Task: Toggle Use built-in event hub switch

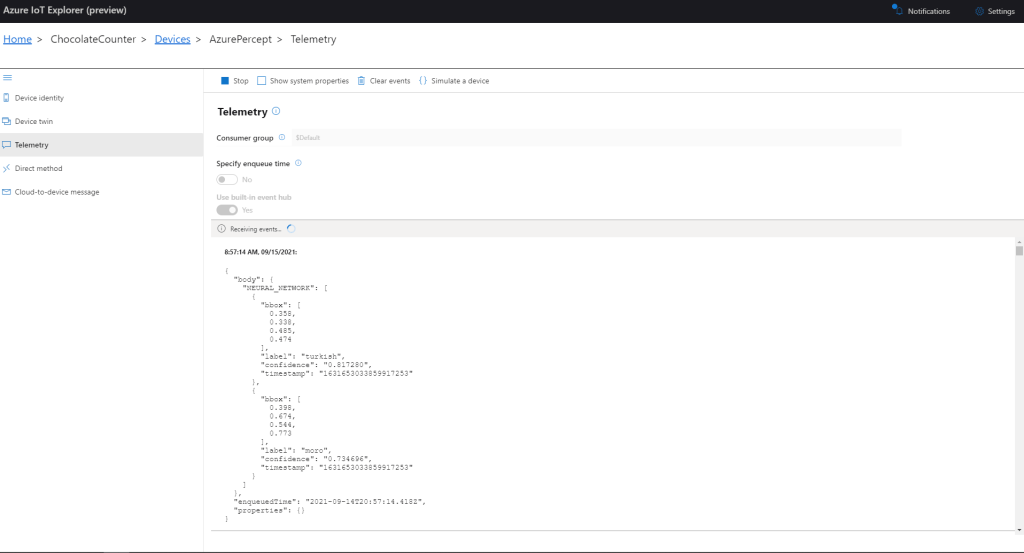Action: (x=227, y=210)
